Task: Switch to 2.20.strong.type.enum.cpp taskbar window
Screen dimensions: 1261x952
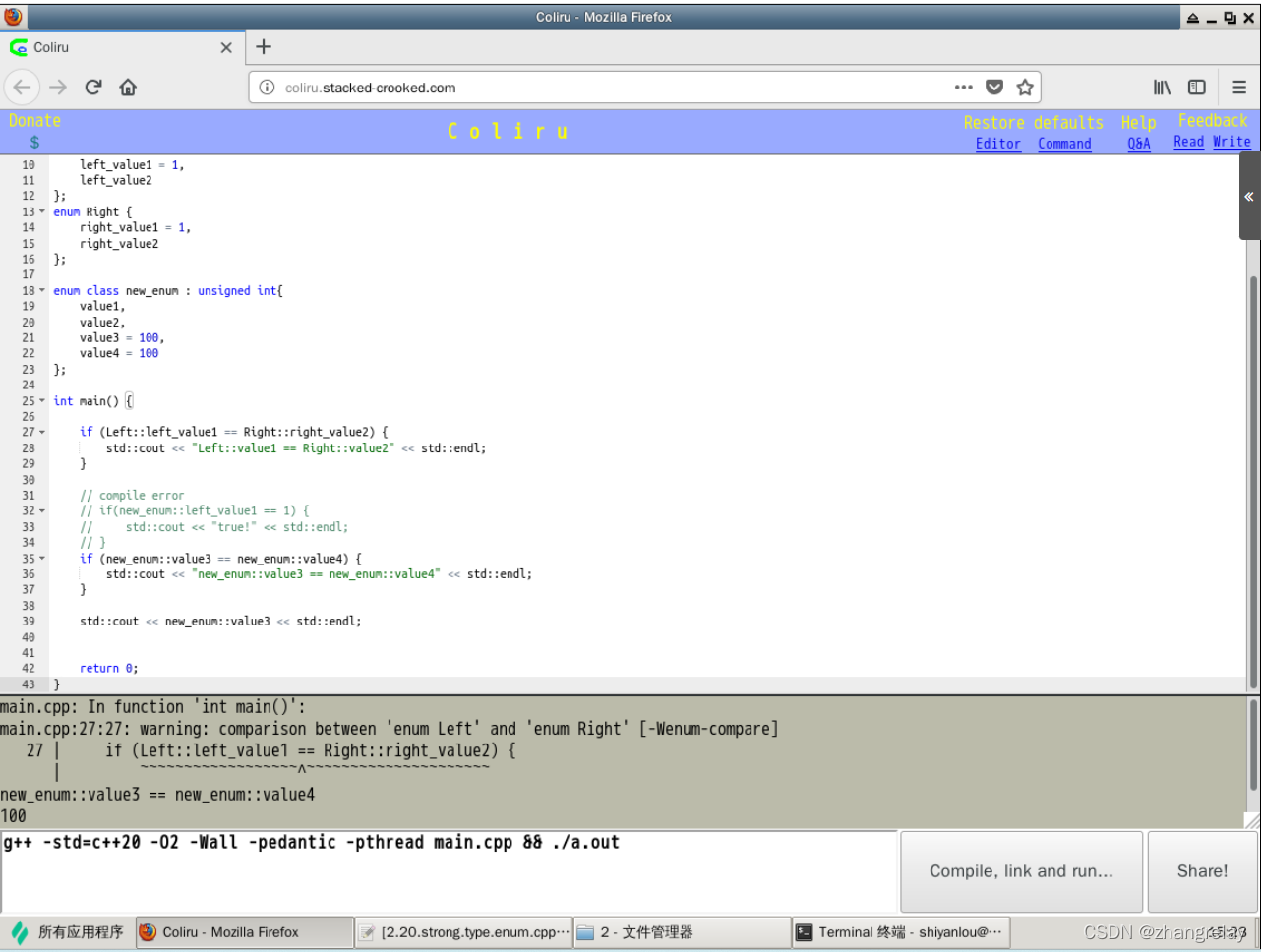Action: pos(463,932)
